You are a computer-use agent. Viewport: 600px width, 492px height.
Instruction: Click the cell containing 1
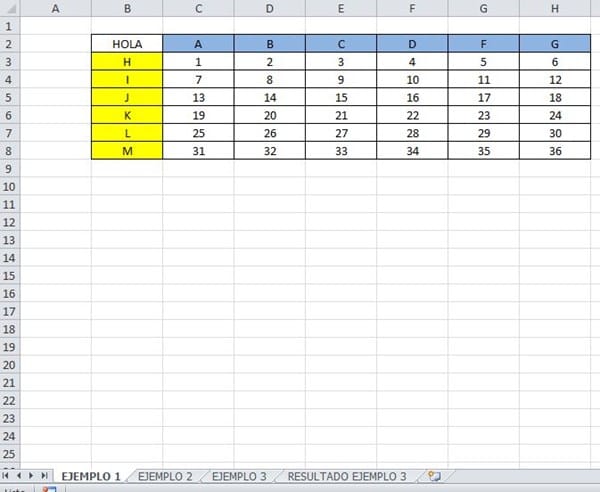click(x=198, y=62)
